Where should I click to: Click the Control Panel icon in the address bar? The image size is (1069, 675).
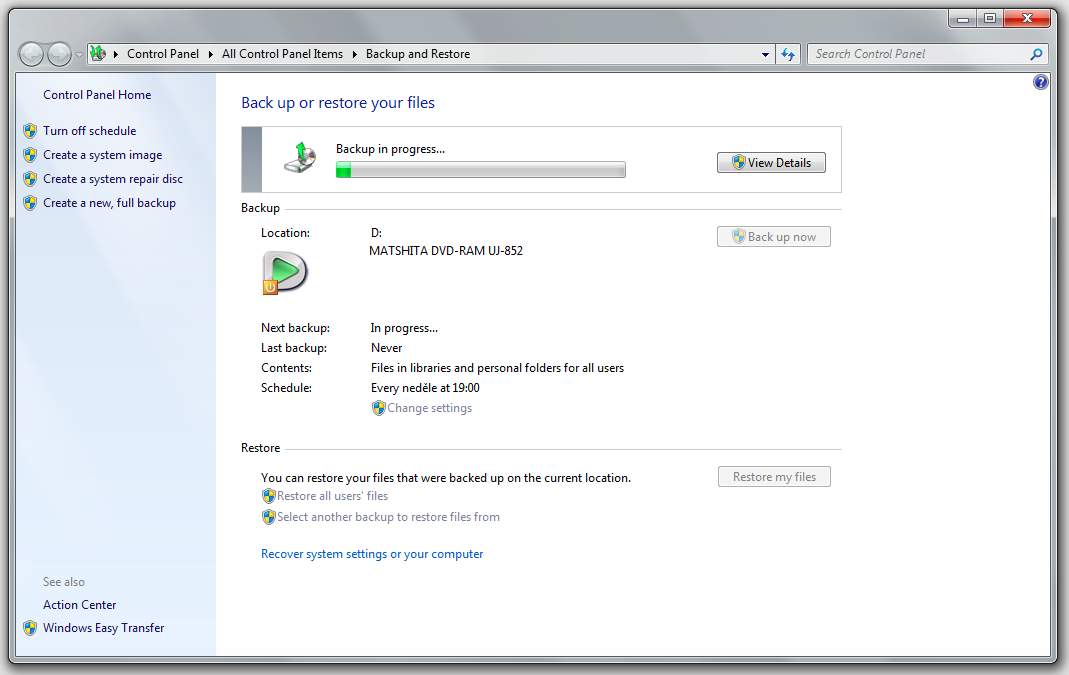(x=98, y=53)
